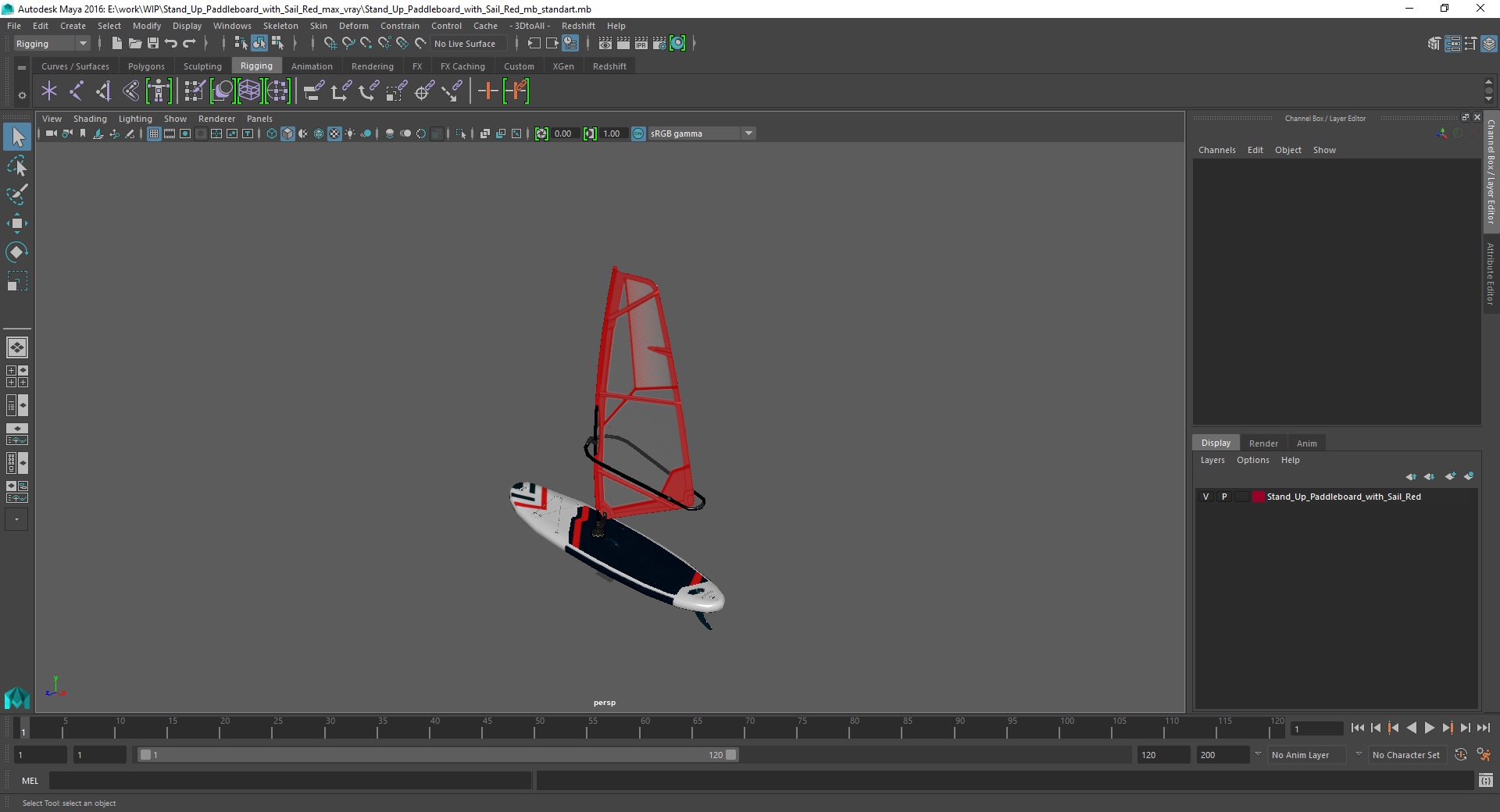Viewport: 1500px width, 812px height.
Task: Go to start of playback range
Action: [1357, 728]
